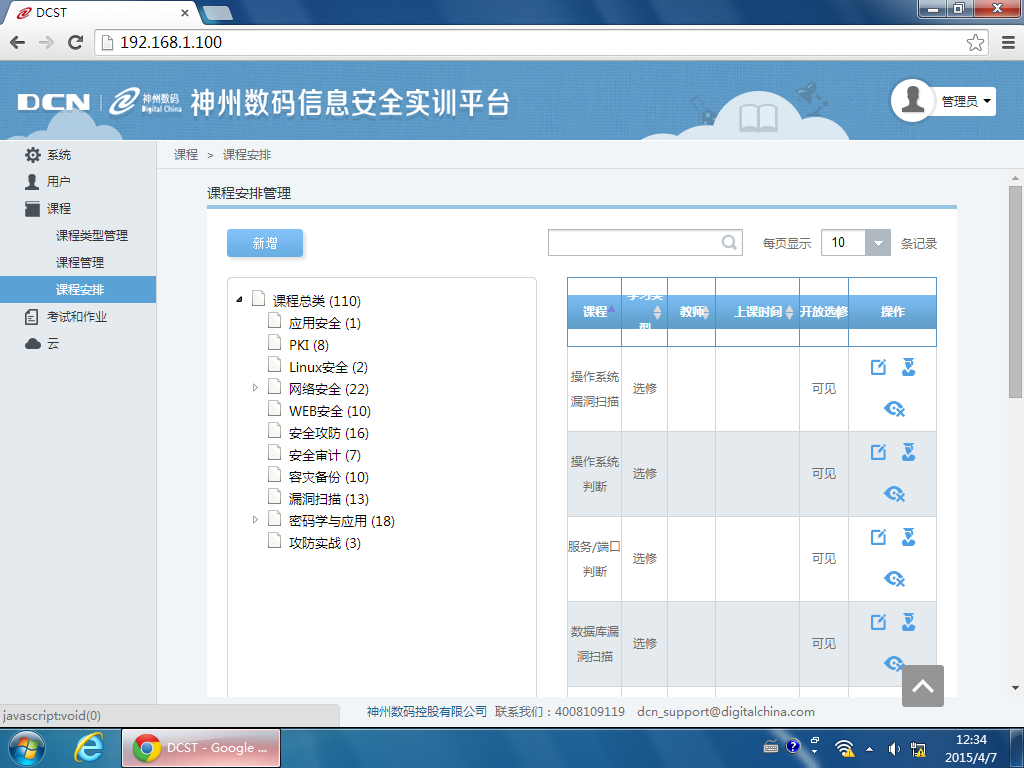Open the Chrome hamburger menu
1024x768 pixels.
(x=1008, y=42)
